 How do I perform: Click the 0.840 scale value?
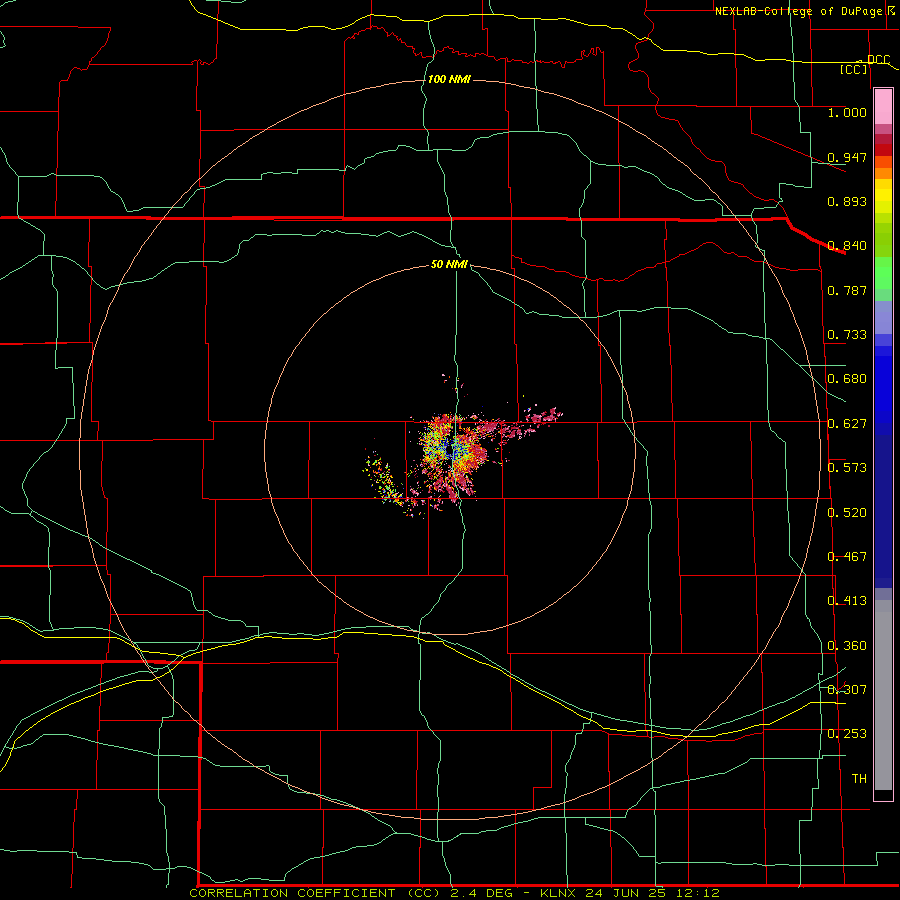pos(847,246)
